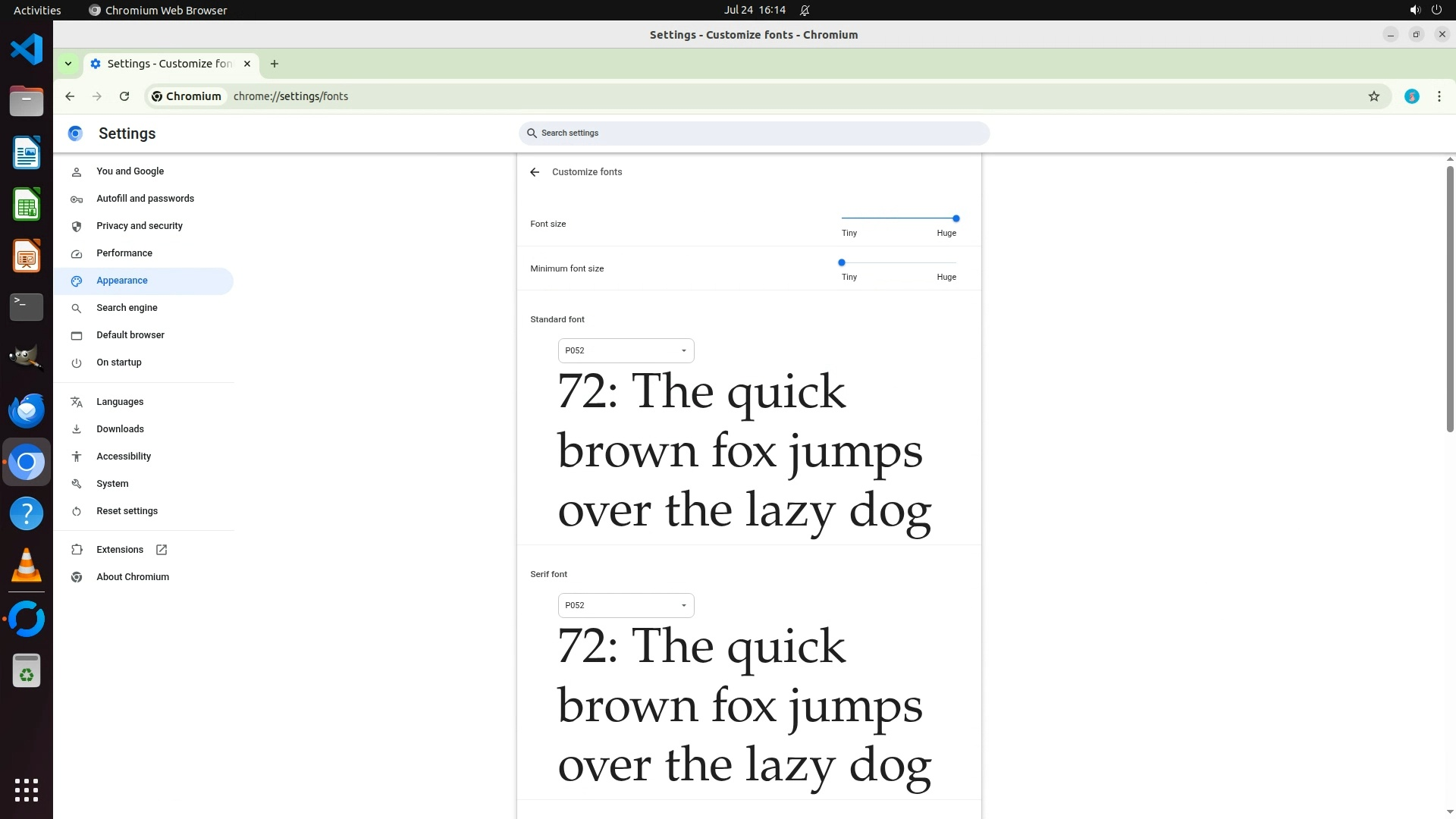Viewport: 1456px width, 819px height.
Task: Click the back arrow beside Customize fonts
Action: 535,172
